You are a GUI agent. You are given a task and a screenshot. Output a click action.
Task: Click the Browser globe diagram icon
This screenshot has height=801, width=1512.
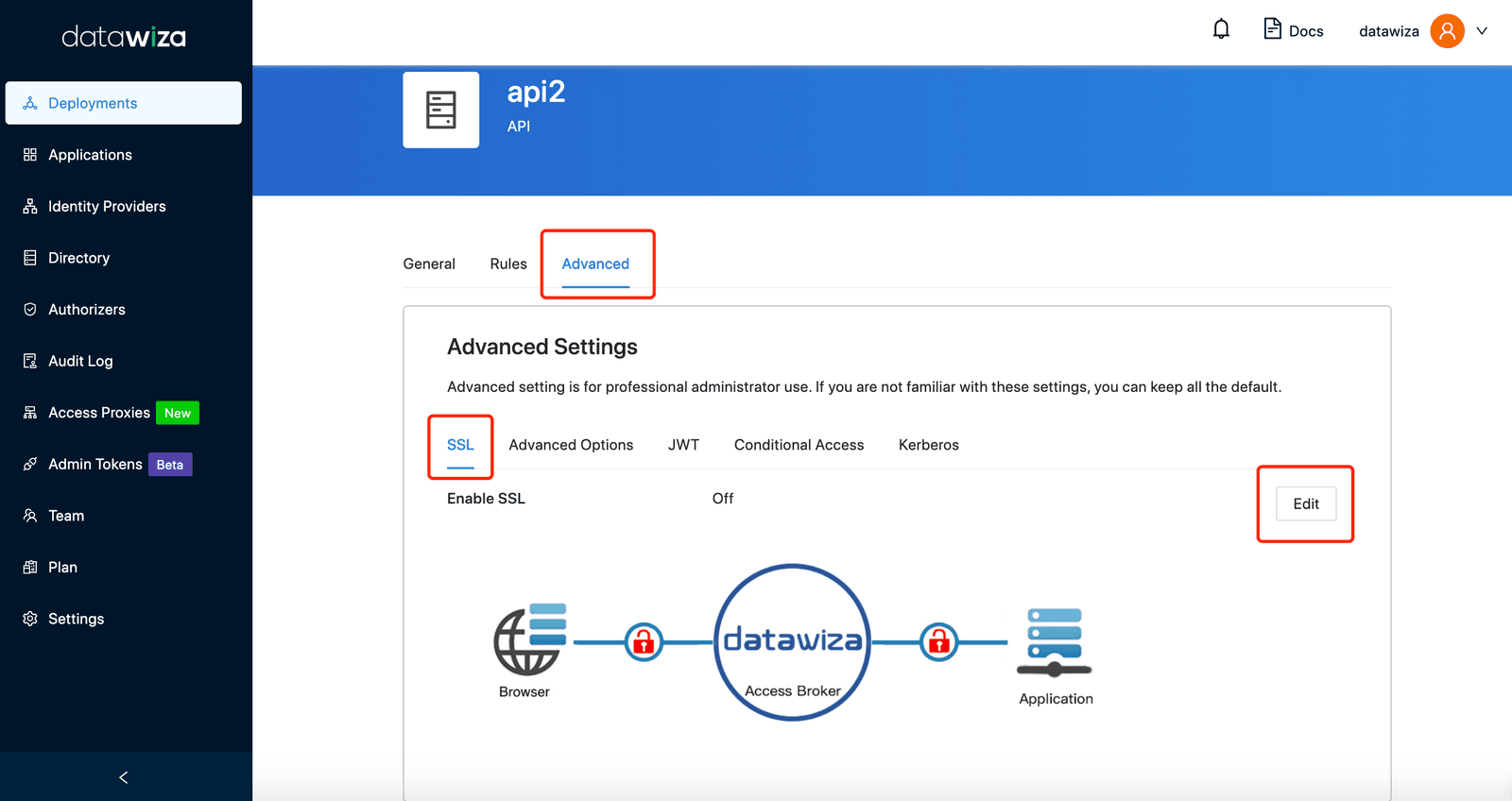[x=530, y=639]
